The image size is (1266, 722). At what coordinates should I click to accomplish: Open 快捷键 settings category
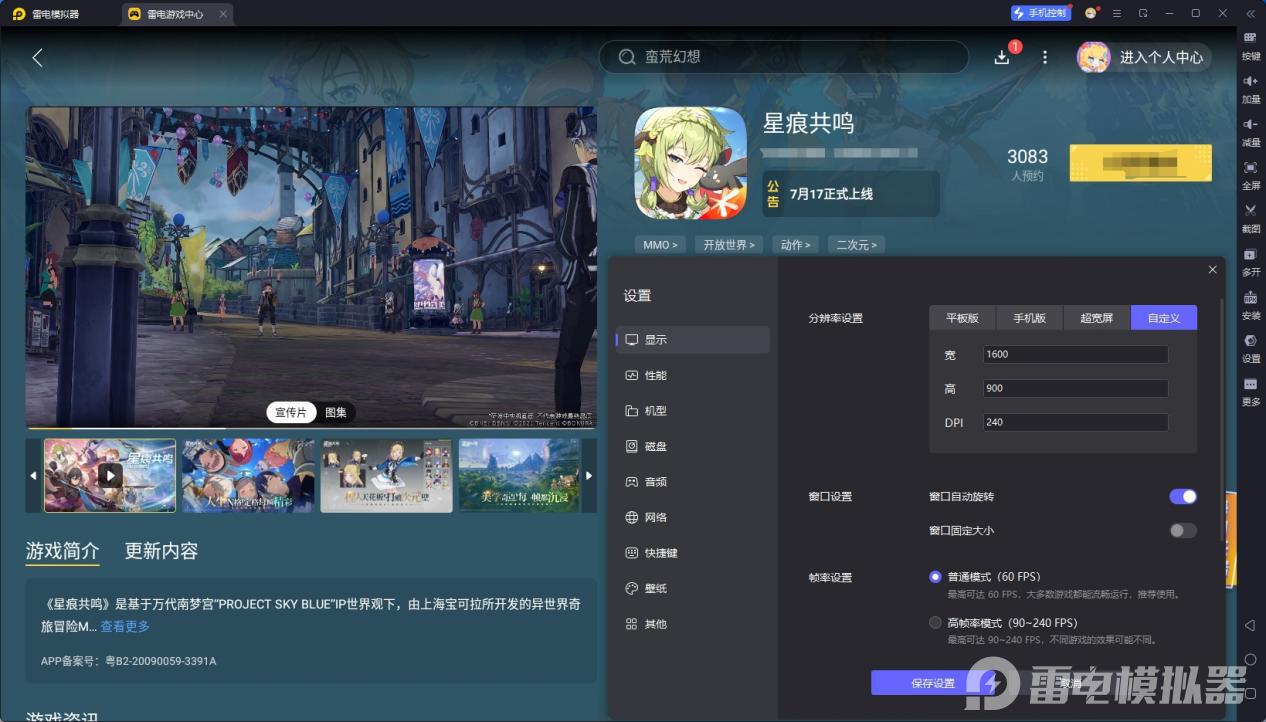coord(693,553)
